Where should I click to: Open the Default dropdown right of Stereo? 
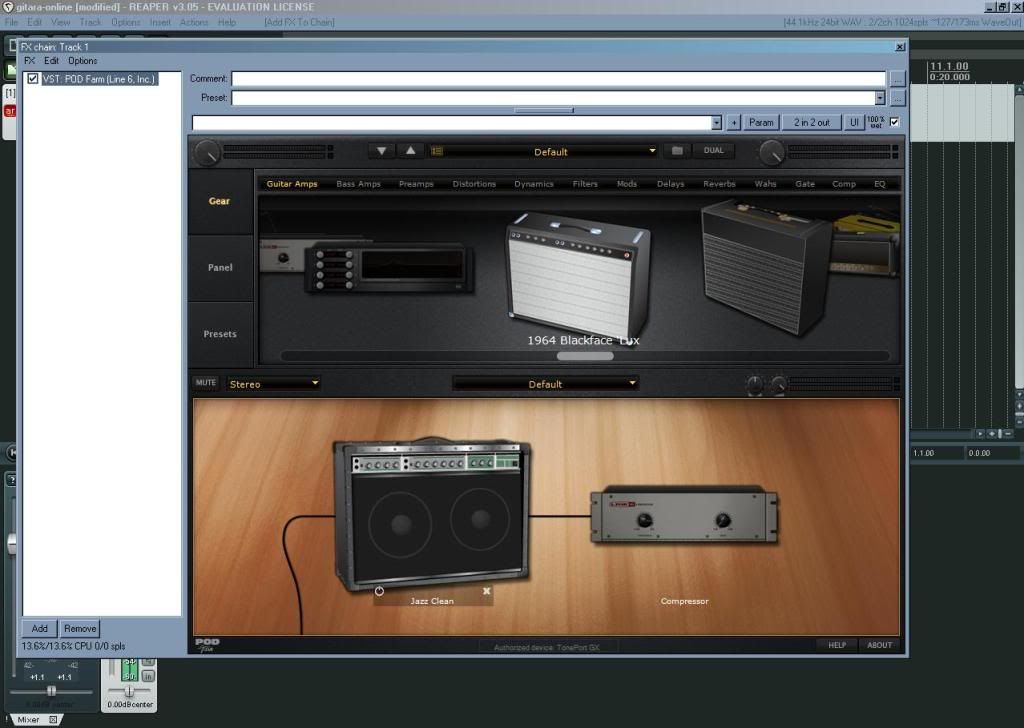[x=545, y=384]
